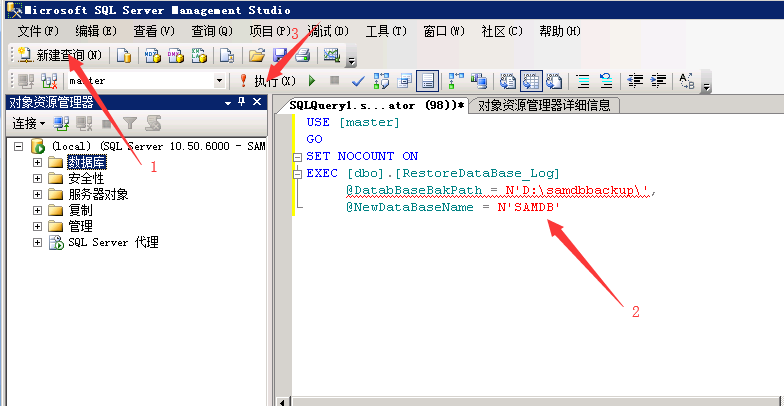
Task: Select Results to Grid mode
Action: [531, 81]
